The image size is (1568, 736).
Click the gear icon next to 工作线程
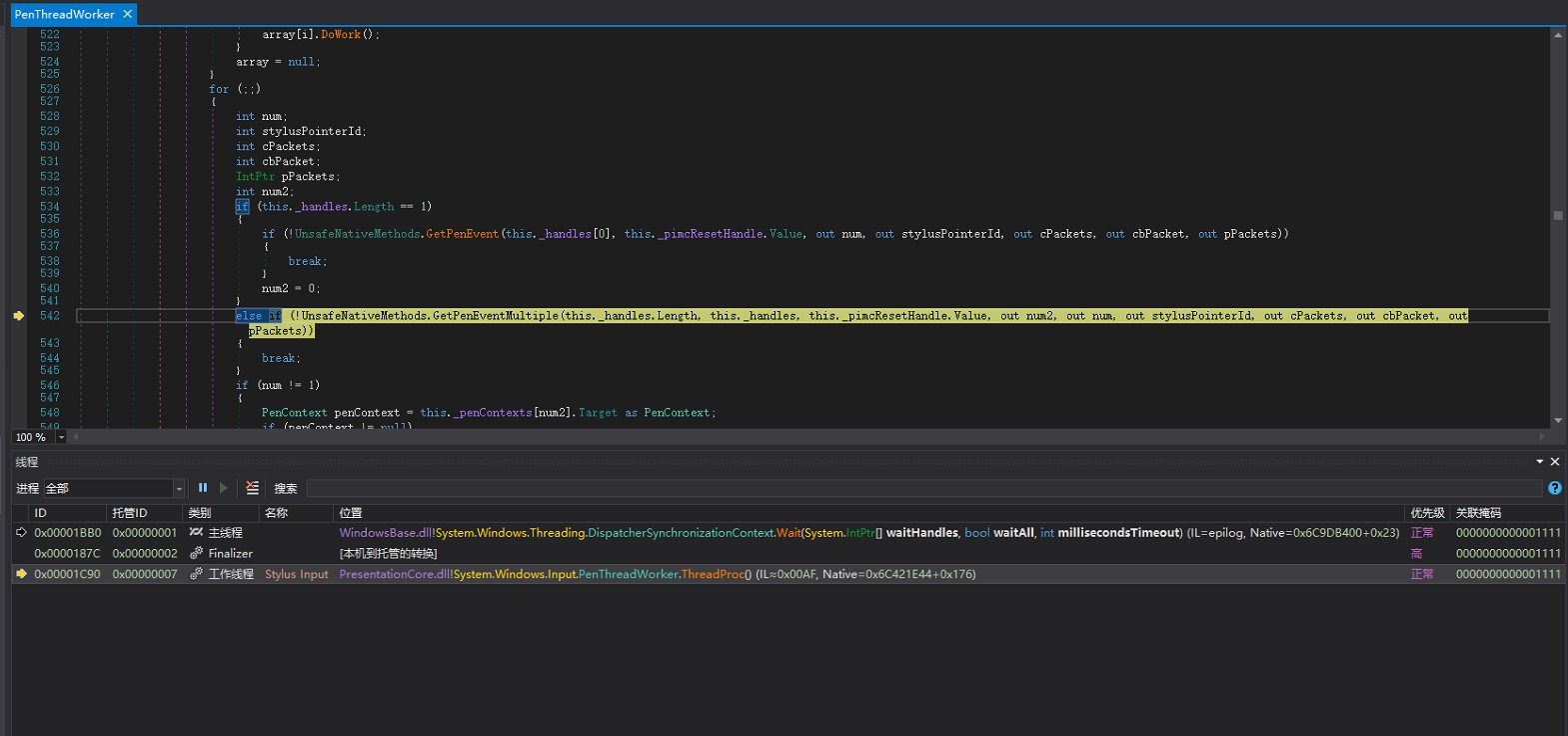click(196, 574)
